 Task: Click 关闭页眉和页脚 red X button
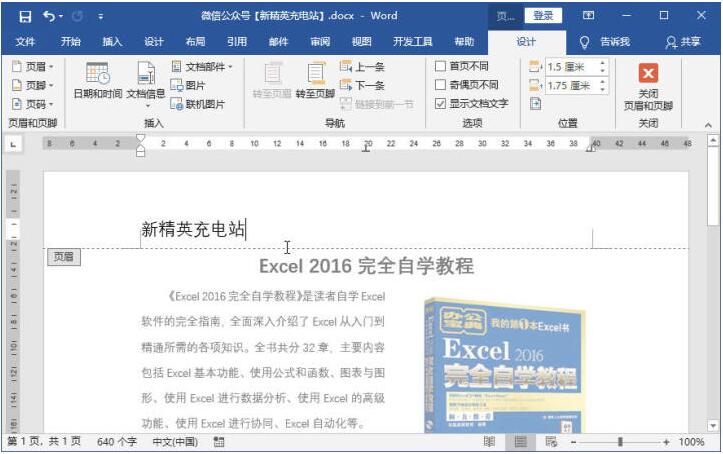648,87
